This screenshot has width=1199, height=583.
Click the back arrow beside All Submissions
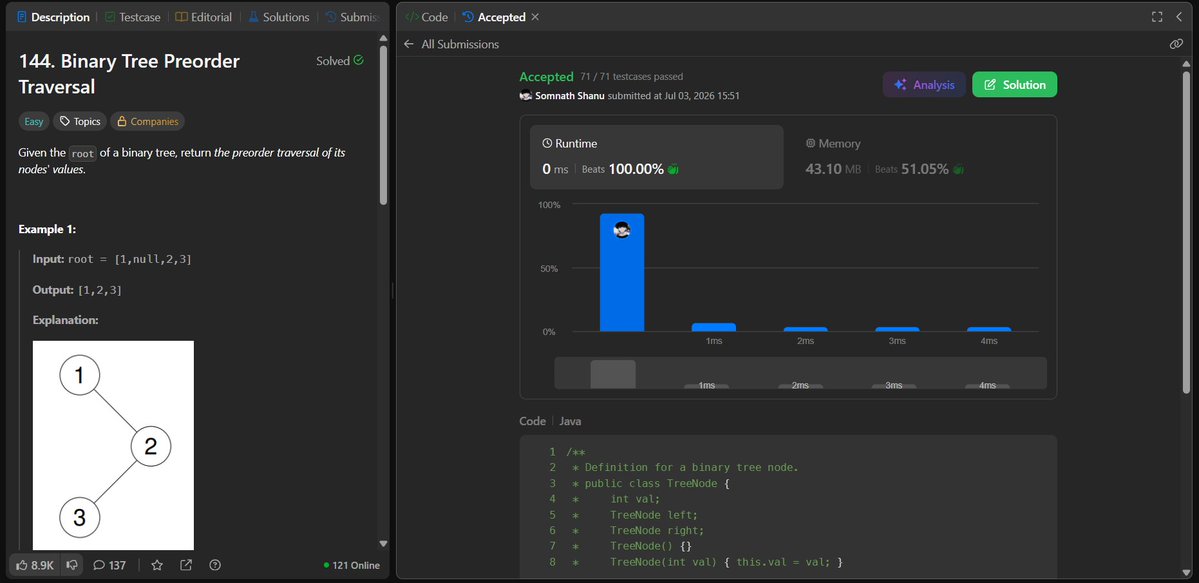point(408,44)
